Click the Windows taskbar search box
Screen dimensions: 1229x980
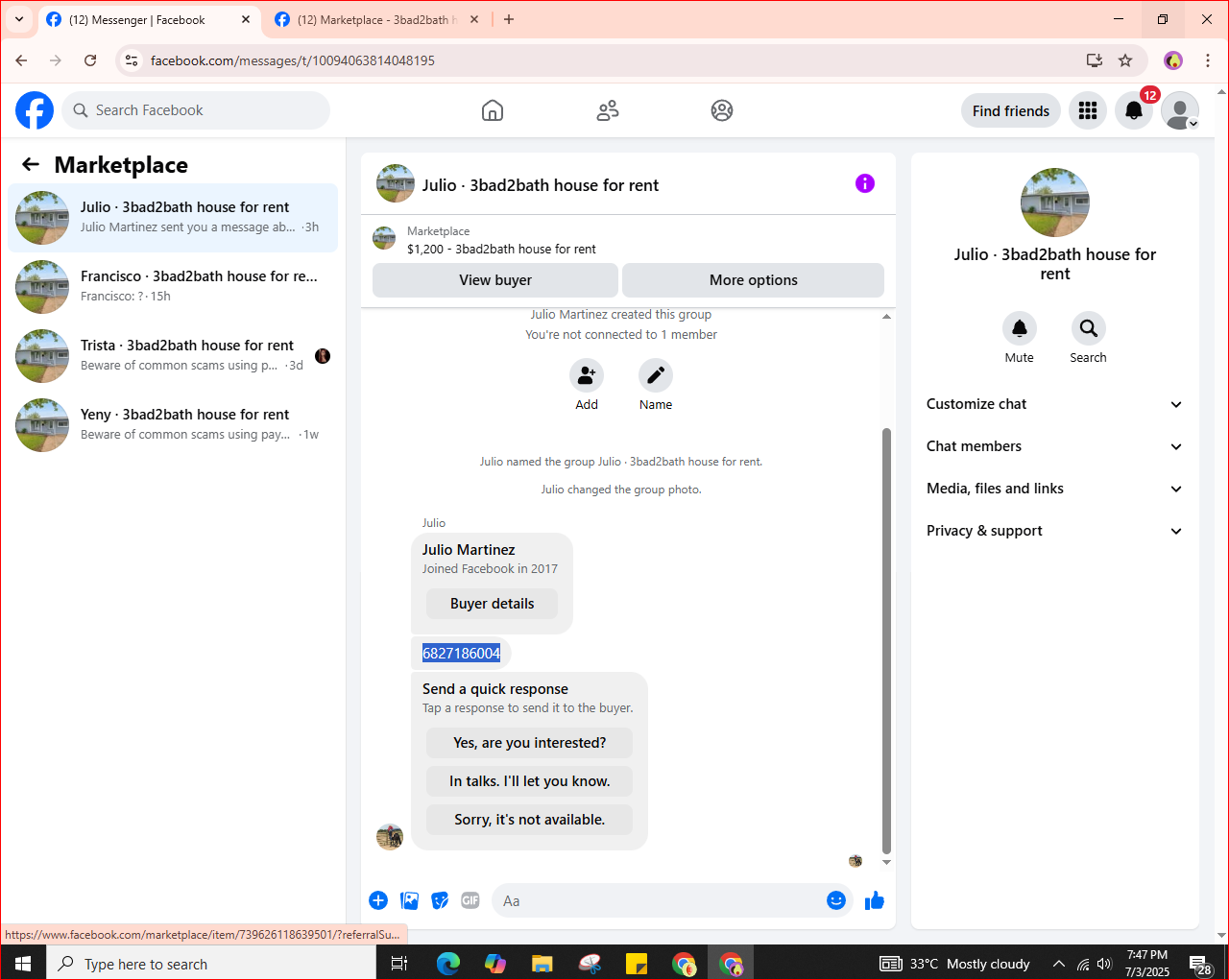pos(211,964)
